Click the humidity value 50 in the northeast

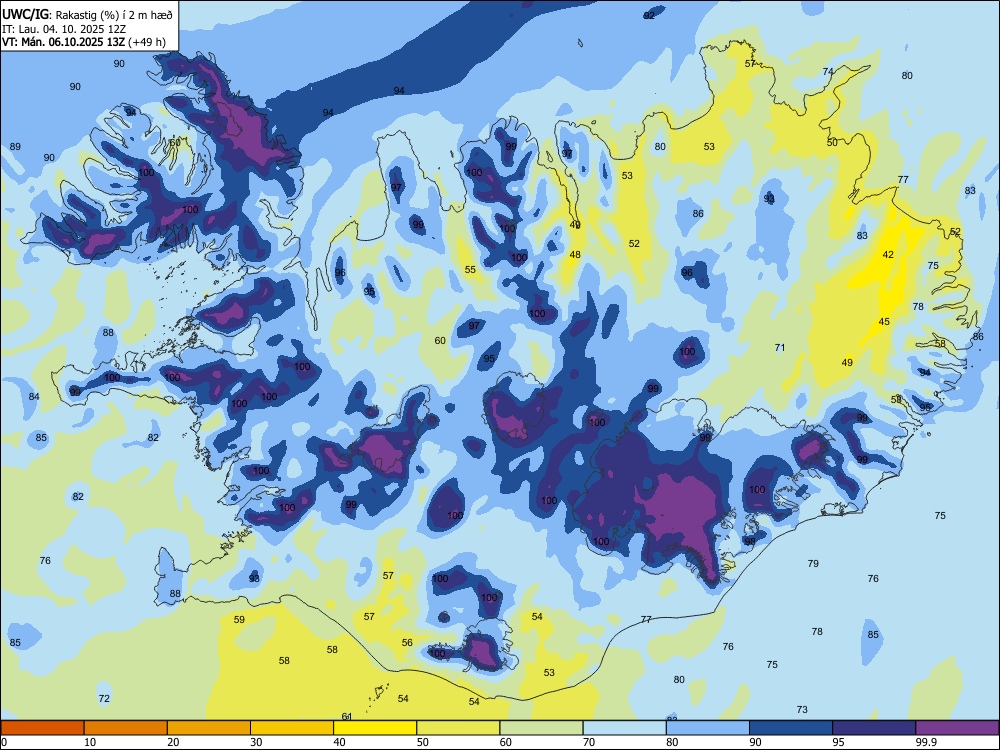(832, 143)
